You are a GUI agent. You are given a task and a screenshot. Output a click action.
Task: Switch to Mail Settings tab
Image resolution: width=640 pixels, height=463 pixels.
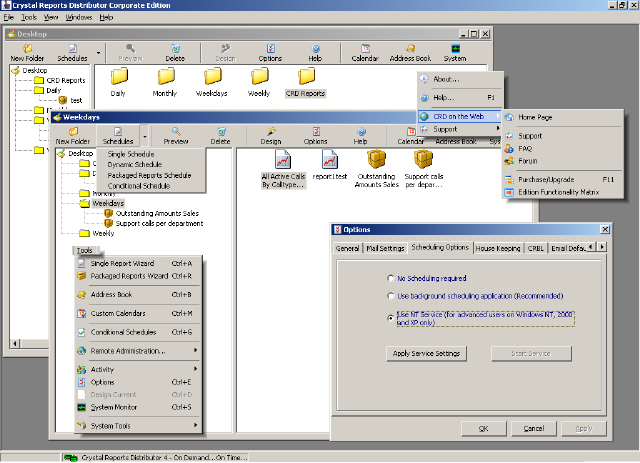pyautogui.click(x=385, y=248)
